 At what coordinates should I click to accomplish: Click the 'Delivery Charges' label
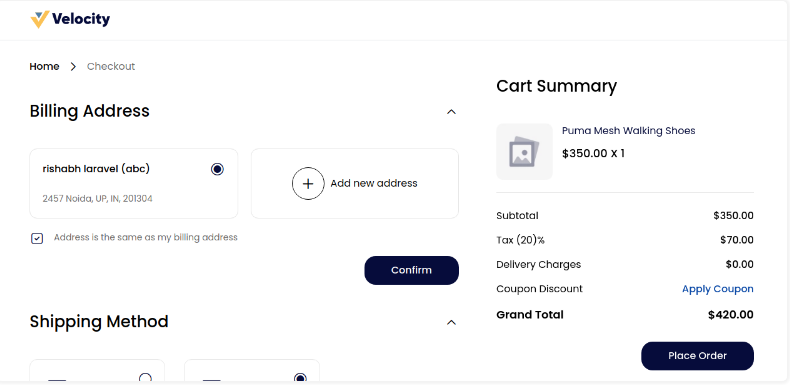[539, 265]
